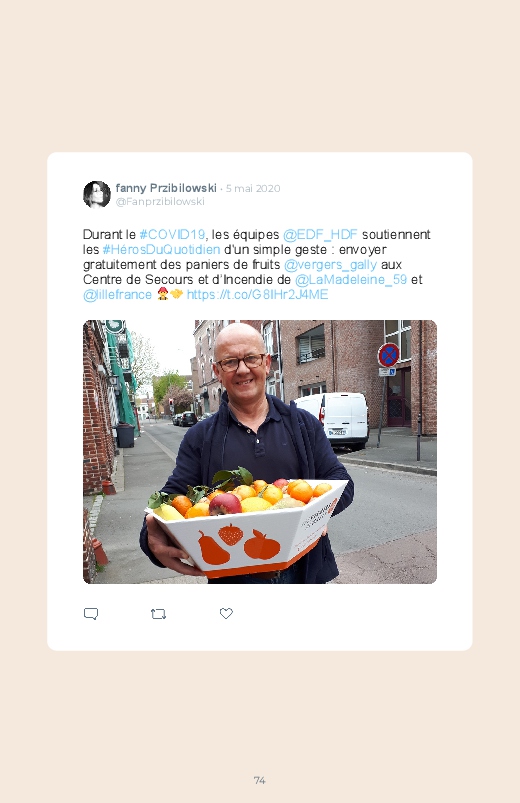This screenshot has height=803, width=520.
Task: Click the retweet arrows icon
Action: point(158,614)
